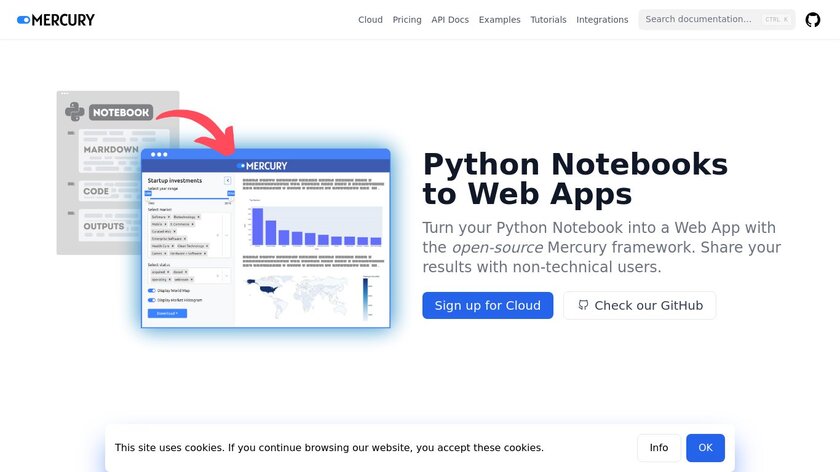The width and height of the screenshot is (840, 472).
Task: Click the Mercury logo in app preview
Action: pyautogui.click(x=265, y=166)
